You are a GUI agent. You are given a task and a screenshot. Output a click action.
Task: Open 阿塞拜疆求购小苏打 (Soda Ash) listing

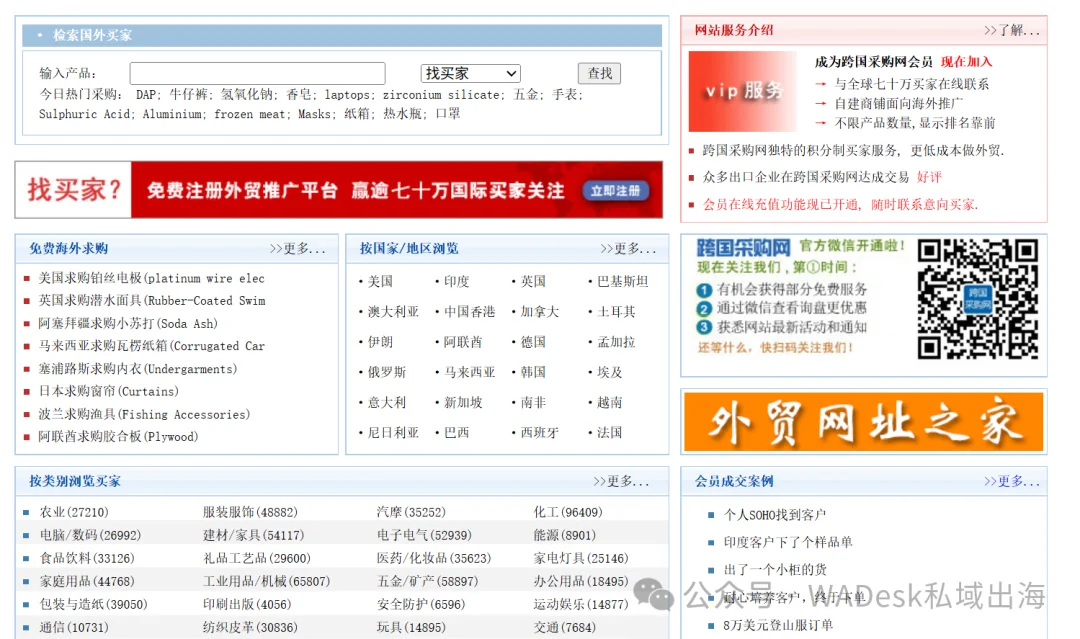pyautogui.click(x=128, y=324)
